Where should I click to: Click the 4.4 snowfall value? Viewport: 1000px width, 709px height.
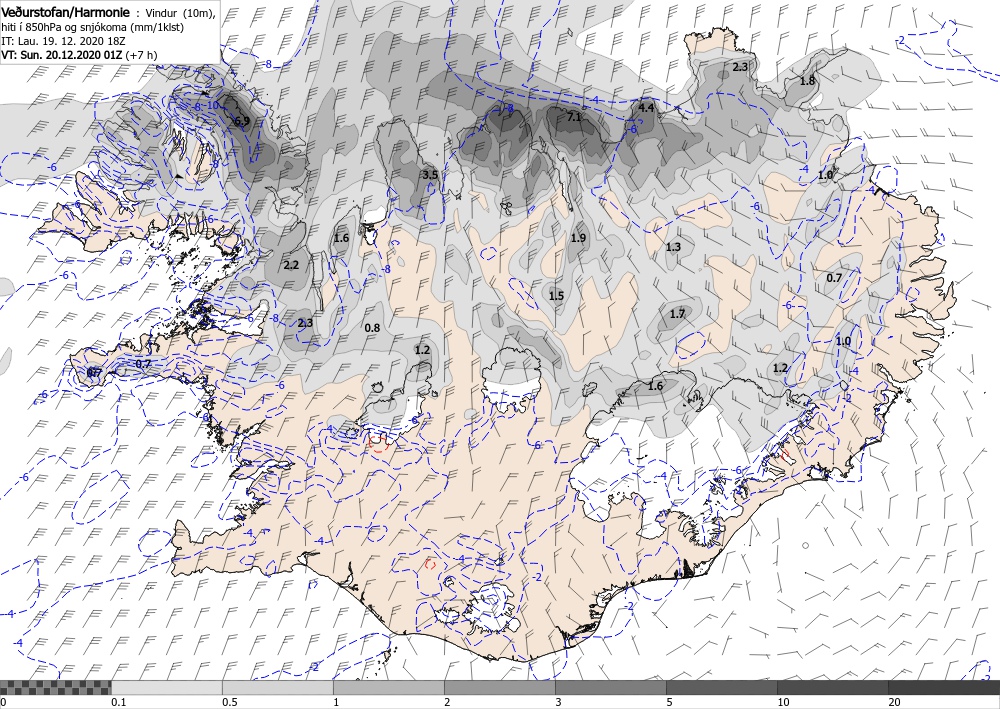(646, 108)
